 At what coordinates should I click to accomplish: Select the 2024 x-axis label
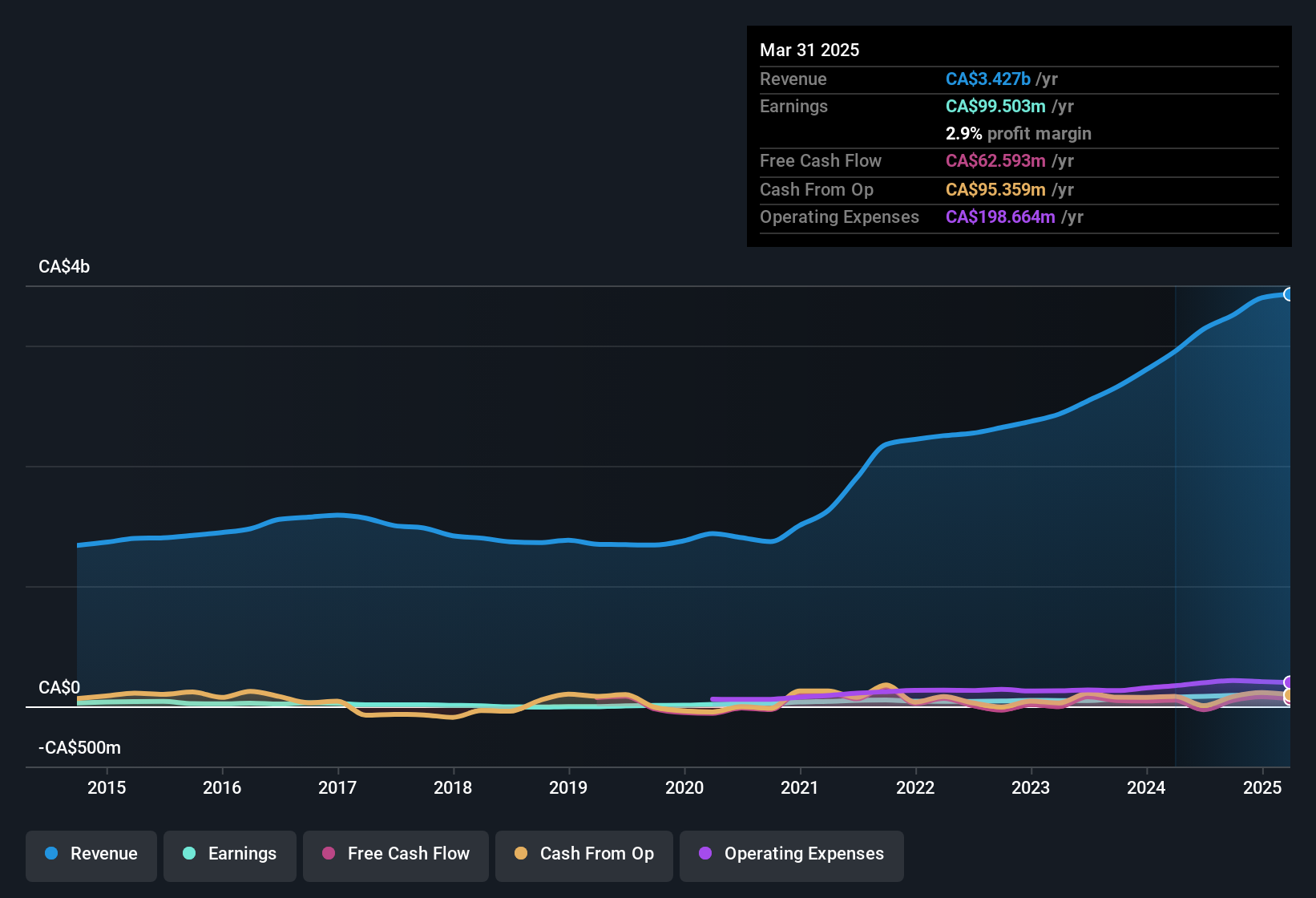[1146, 787]
